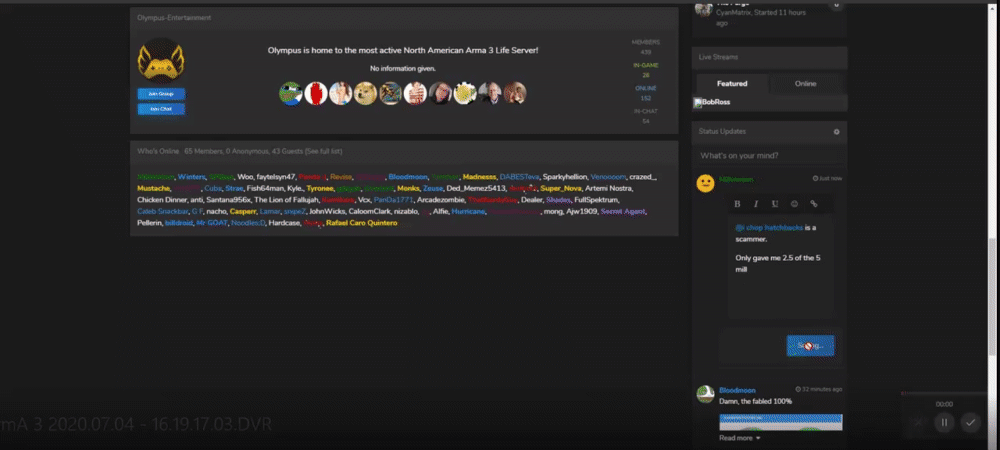This screenshot has height=450, width=1000.
Task: Click The Lion of Fallujah username
Action: click(x=286, y=200)
